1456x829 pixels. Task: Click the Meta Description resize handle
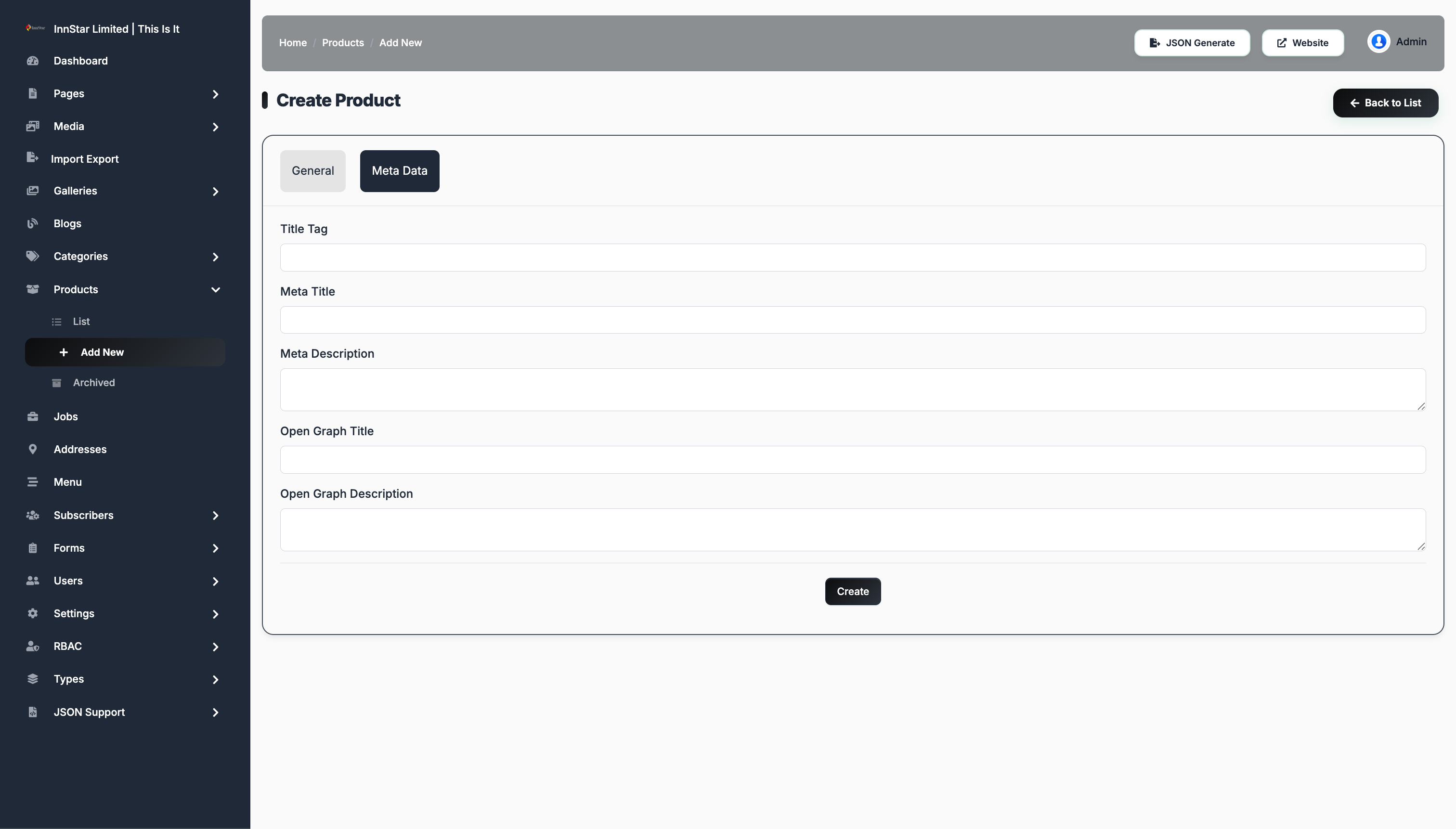1421,406
